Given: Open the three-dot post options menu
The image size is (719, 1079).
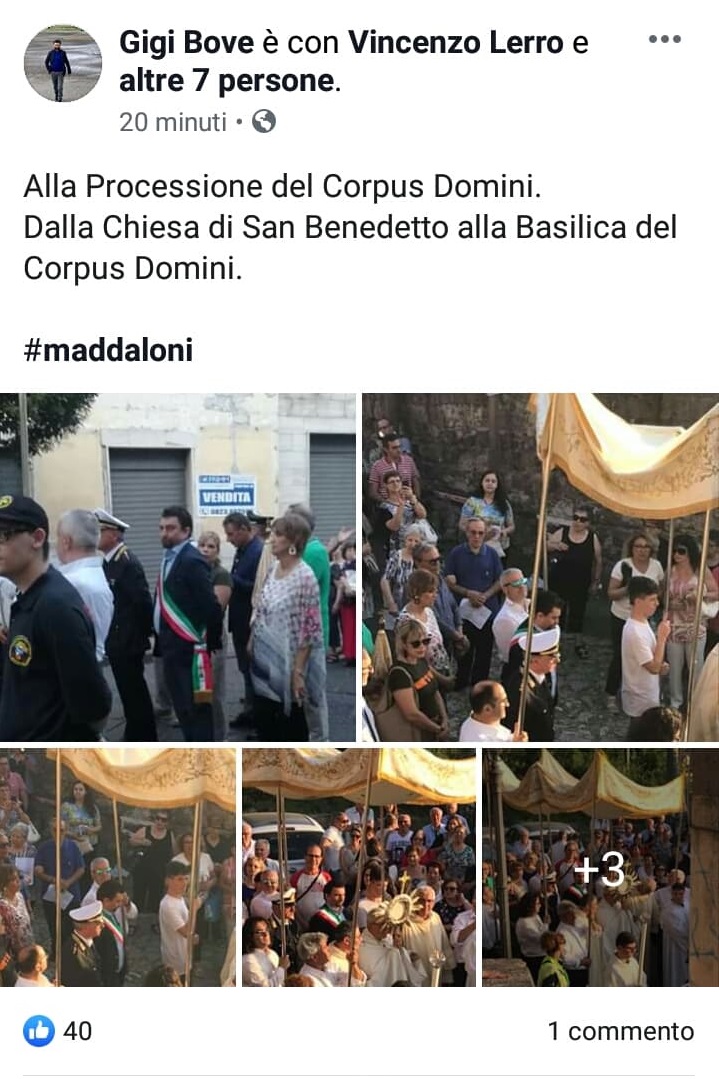Looking at the screenshot, I should (x=665, y=40).
